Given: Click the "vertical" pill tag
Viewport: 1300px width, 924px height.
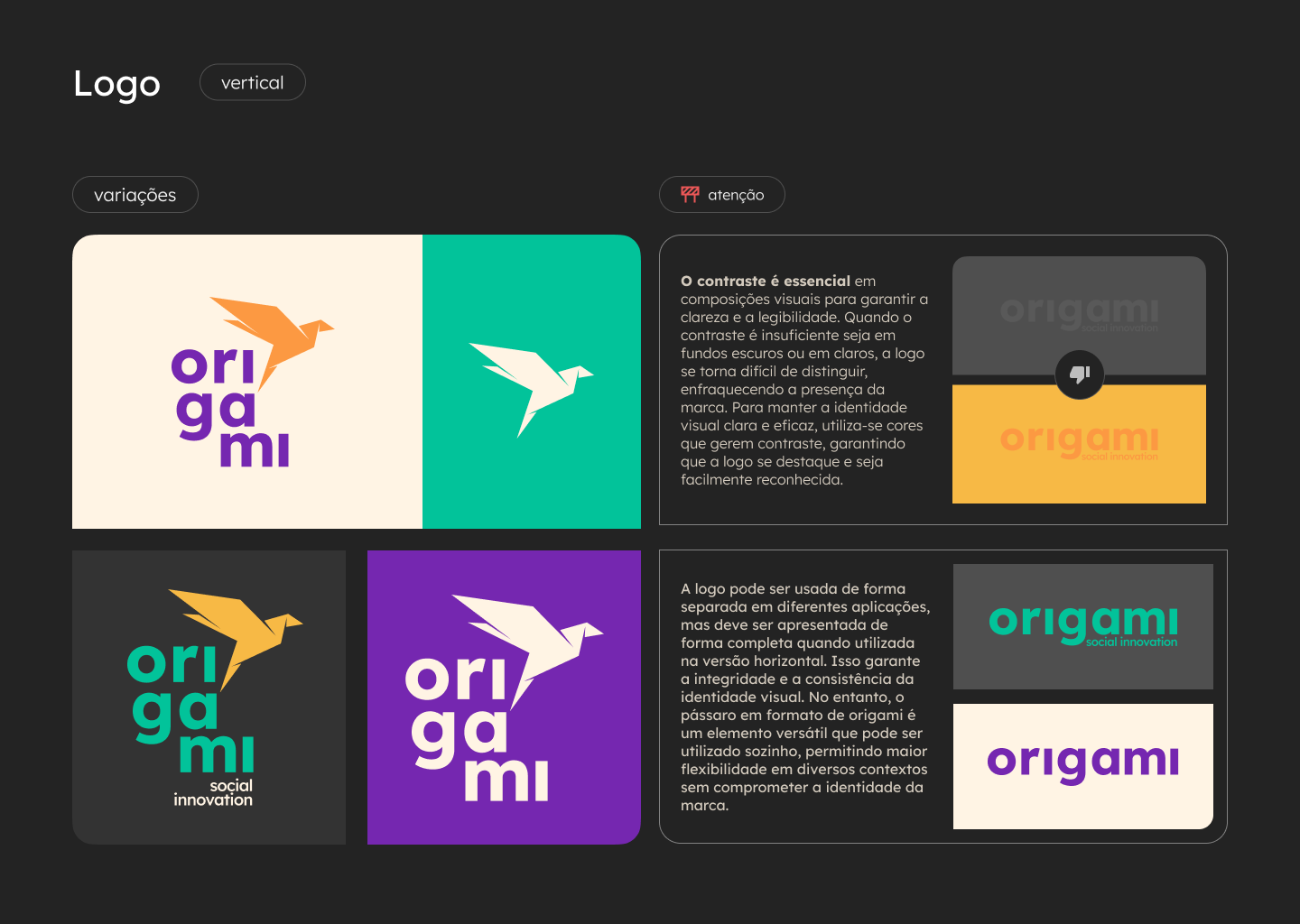Looking at the screenshot, I should point(252,82).
